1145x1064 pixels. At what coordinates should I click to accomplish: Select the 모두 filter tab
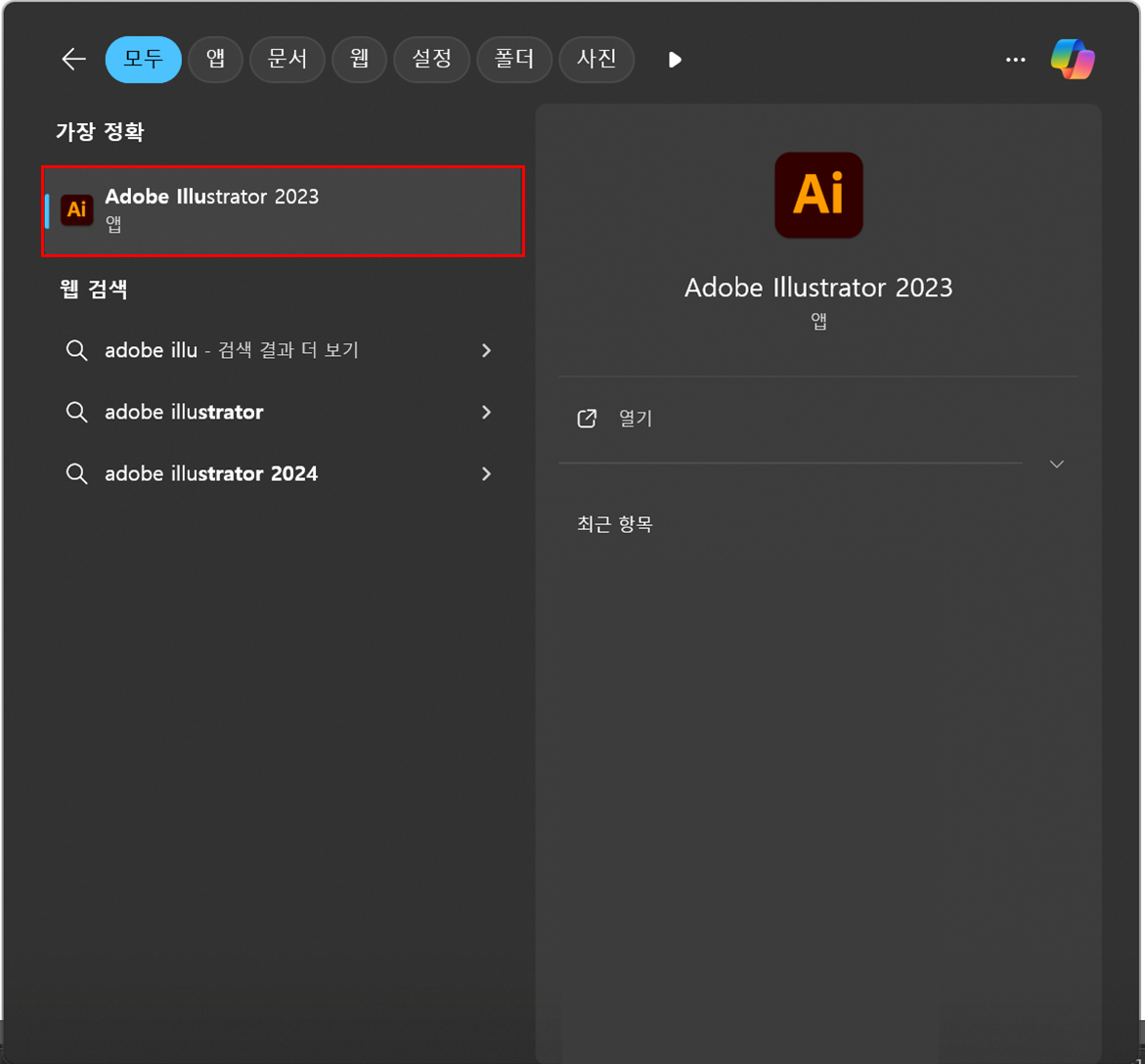(143, 59)
